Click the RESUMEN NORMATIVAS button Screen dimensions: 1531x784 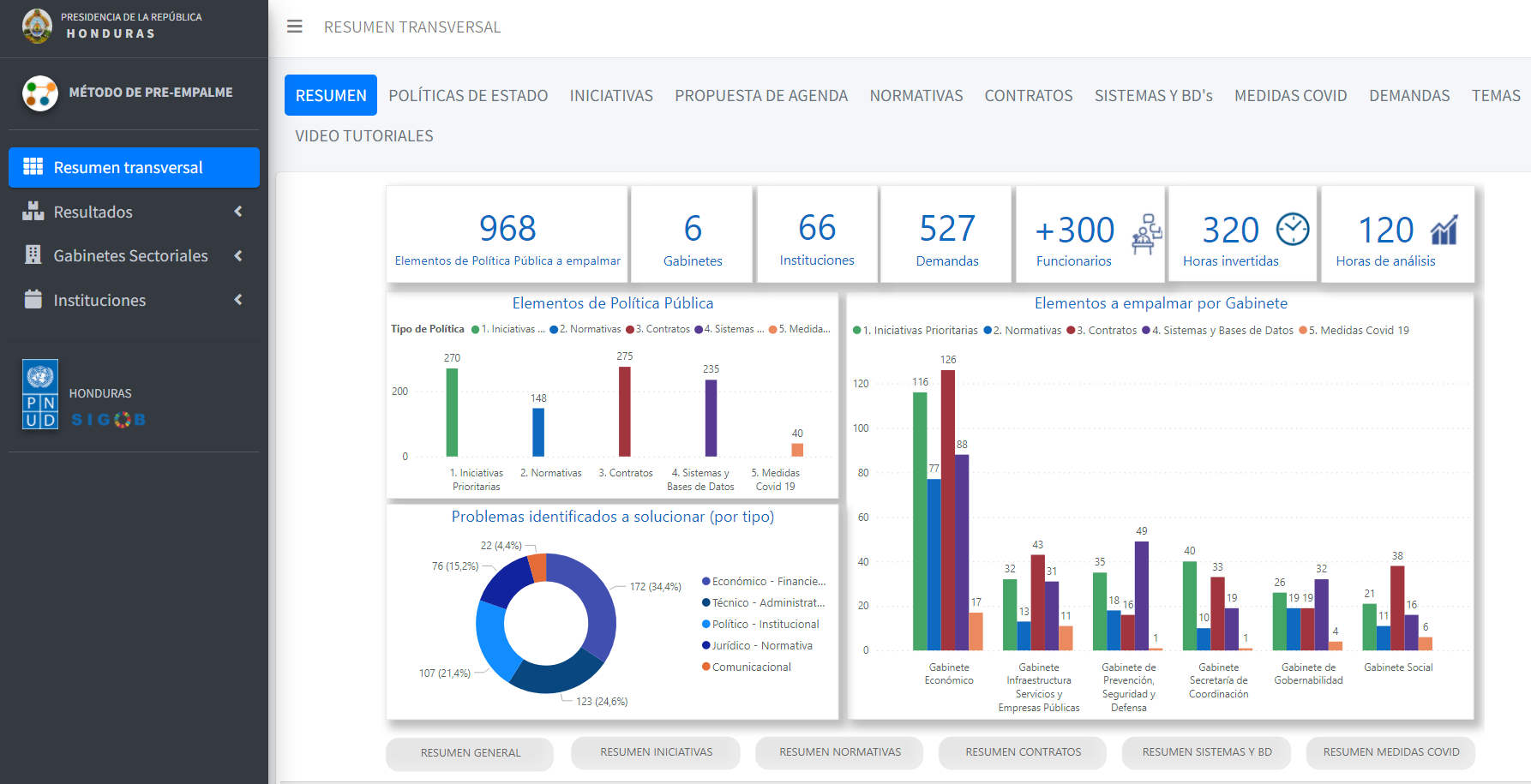click(x=839, y=752)
